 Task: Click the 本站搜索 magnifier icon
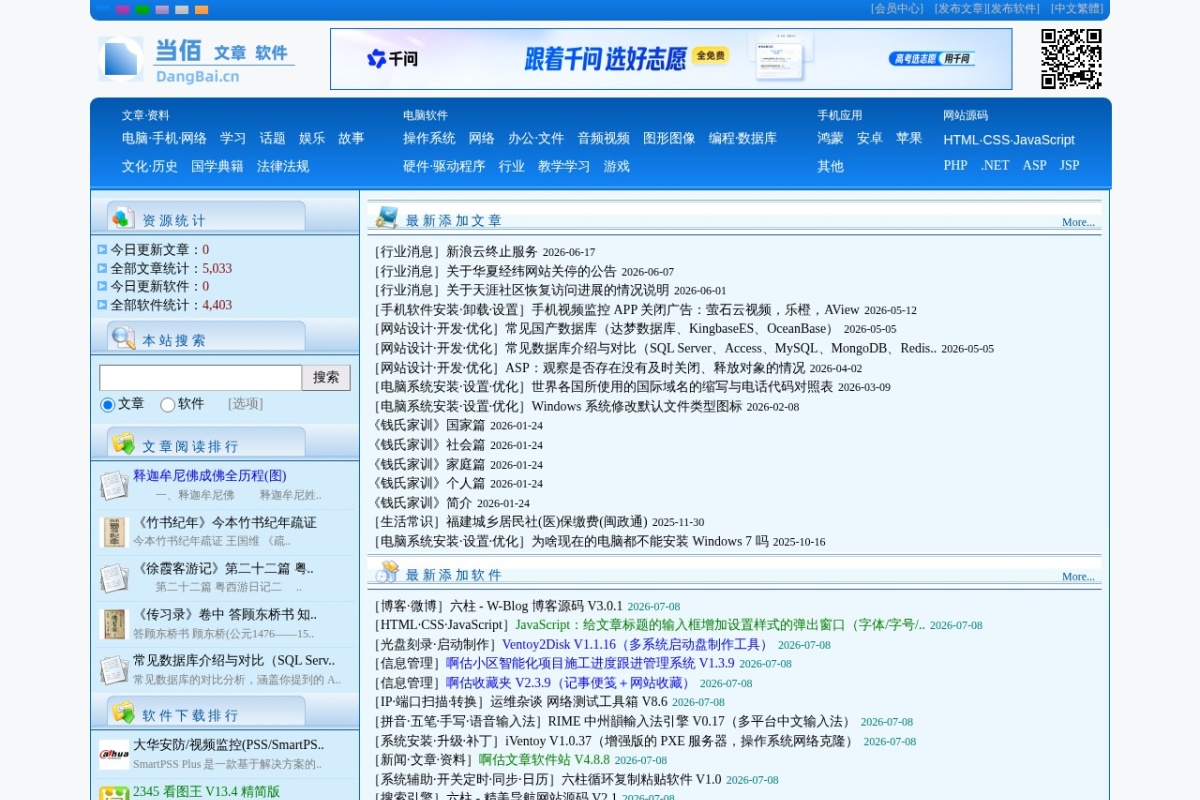(123, 338)
